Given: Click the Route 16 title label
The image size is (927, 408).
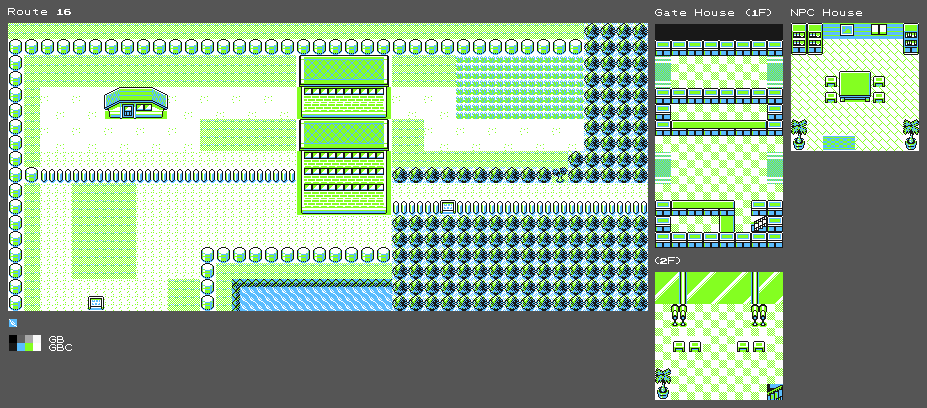Looking at the screenshot, I should click(x=39, y=12).
